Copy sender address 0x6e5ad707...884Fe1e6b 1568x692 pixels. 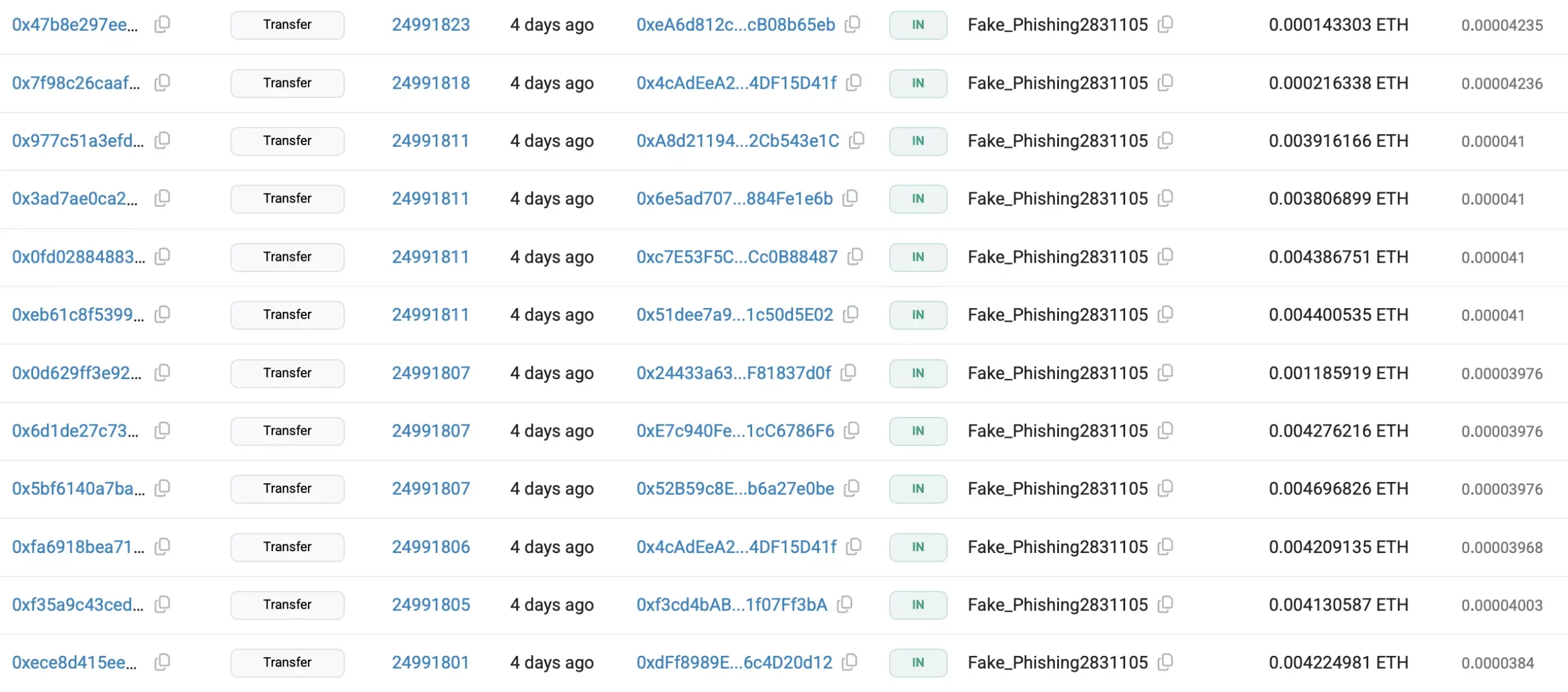(x=850, y=198)
